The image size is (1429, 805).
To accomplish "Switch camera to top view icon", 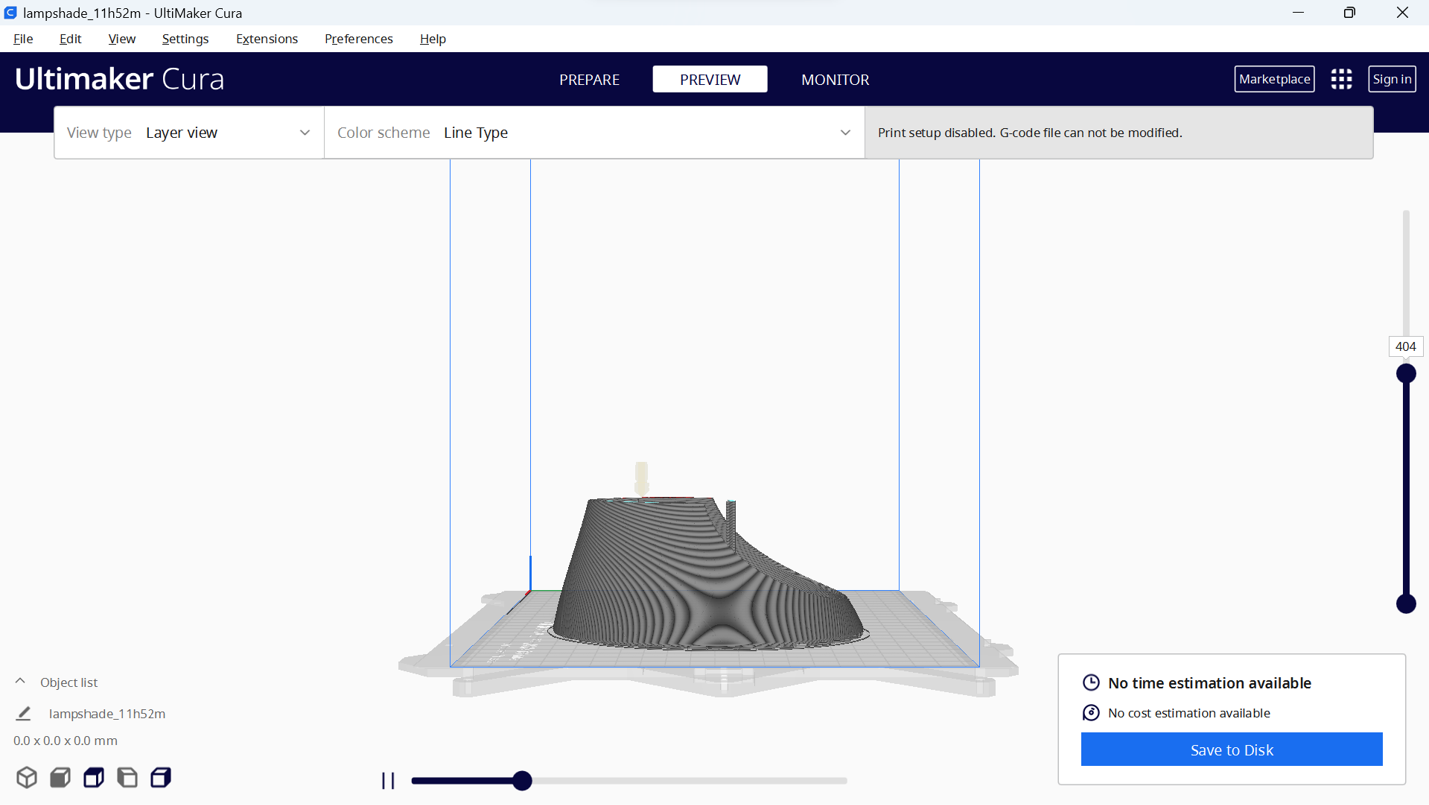I will [94, 777].
